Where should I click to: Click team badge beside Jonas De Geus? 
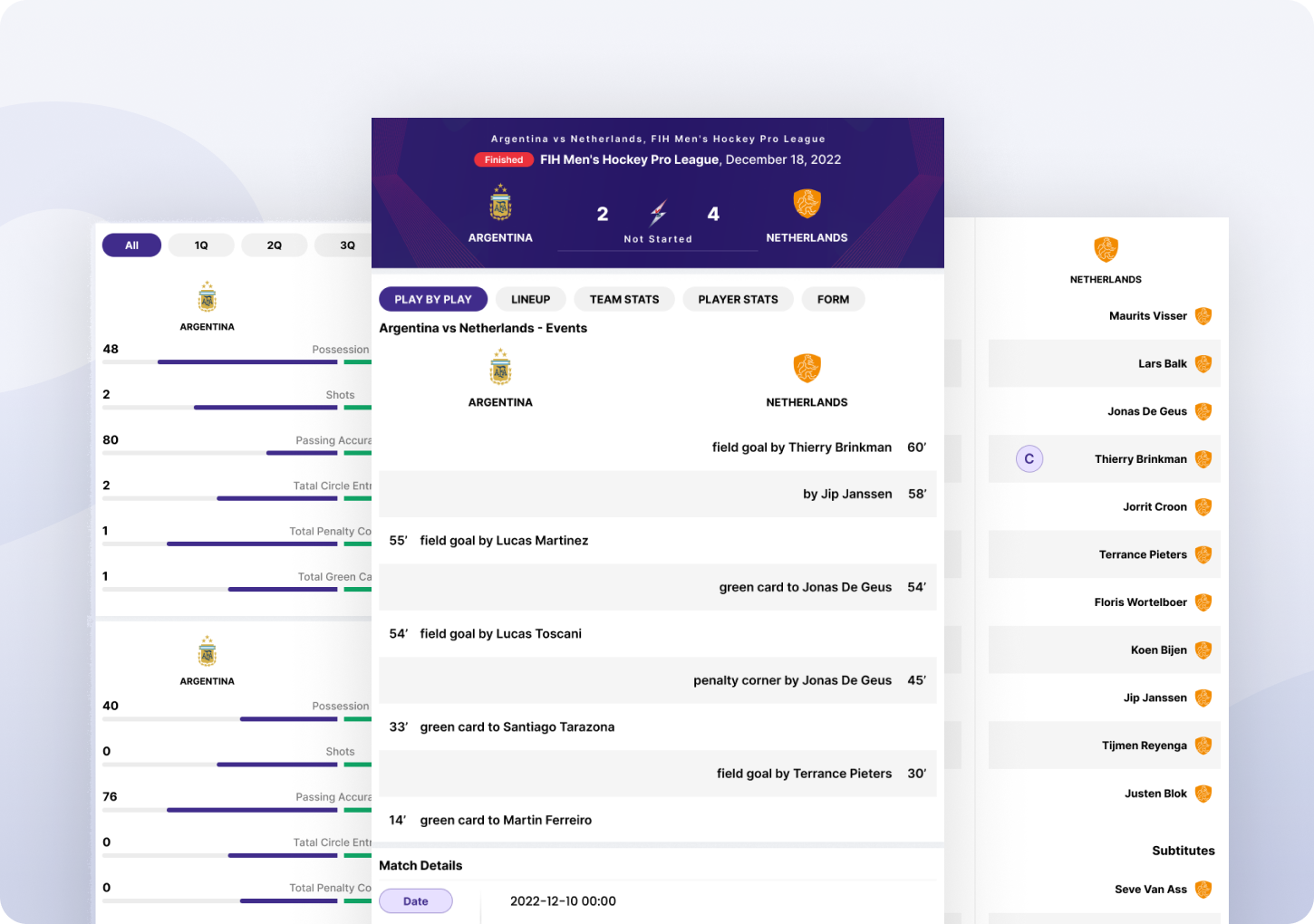pyautogui.click(x=1203, y=411)
